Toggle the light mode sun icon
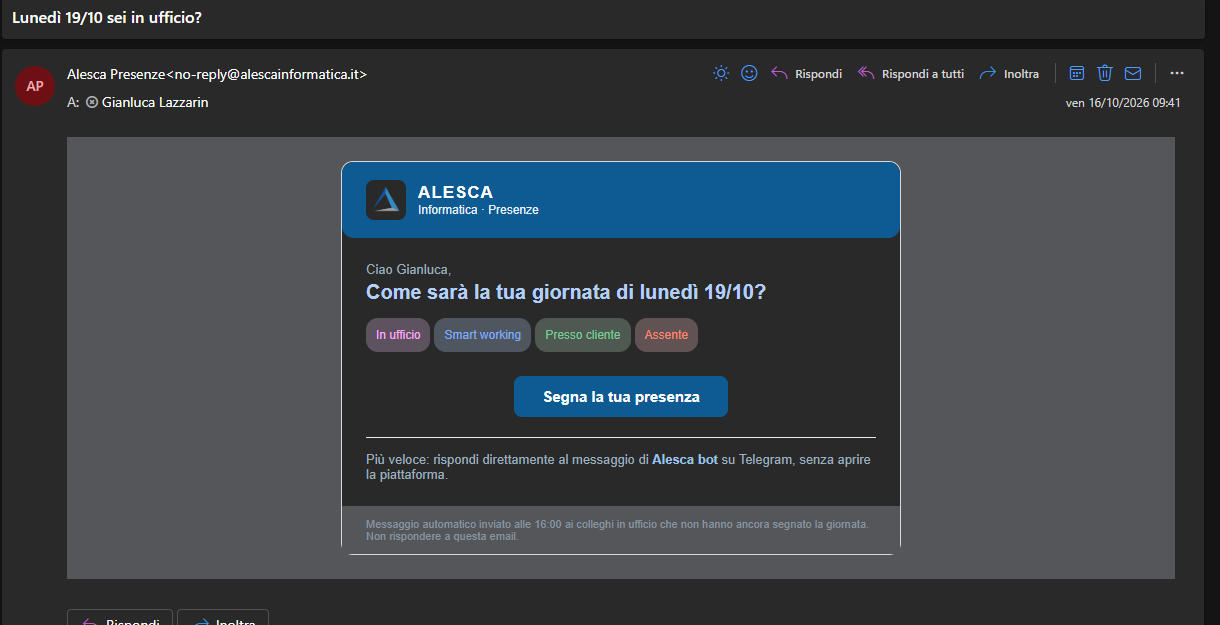Image resolution: width=1220 pixels, height=625 pixels. click(721, 73)
